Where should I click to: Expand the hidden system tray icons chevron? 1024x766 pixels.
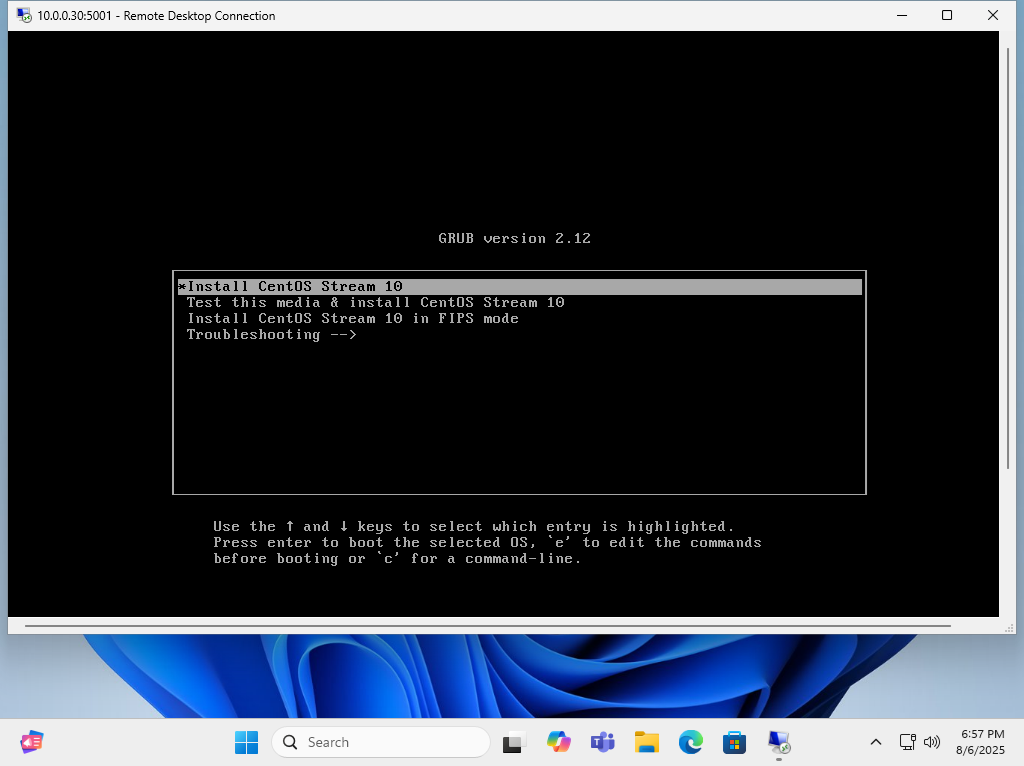pyautogui.click(x=876, y=742)
